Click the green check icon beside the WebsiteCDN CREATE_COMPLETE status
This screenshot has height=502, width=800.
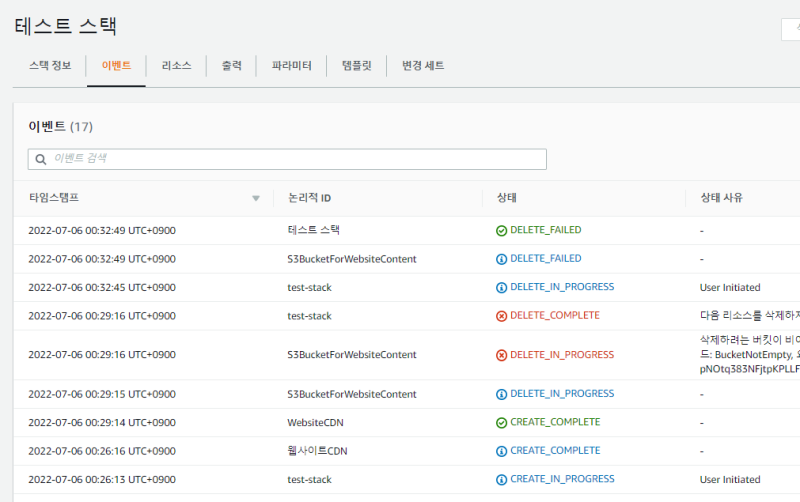[x=501, y=422]
